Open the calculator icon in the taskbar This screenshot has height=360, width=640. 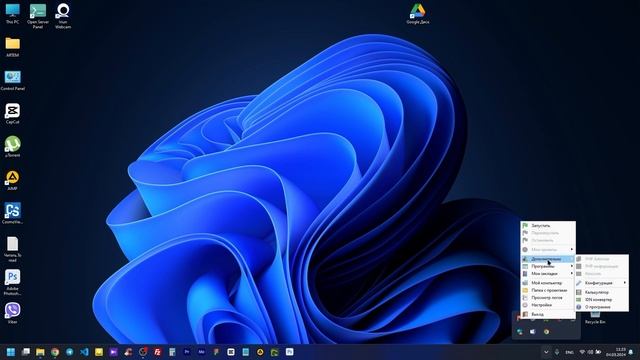pos(172,352)
